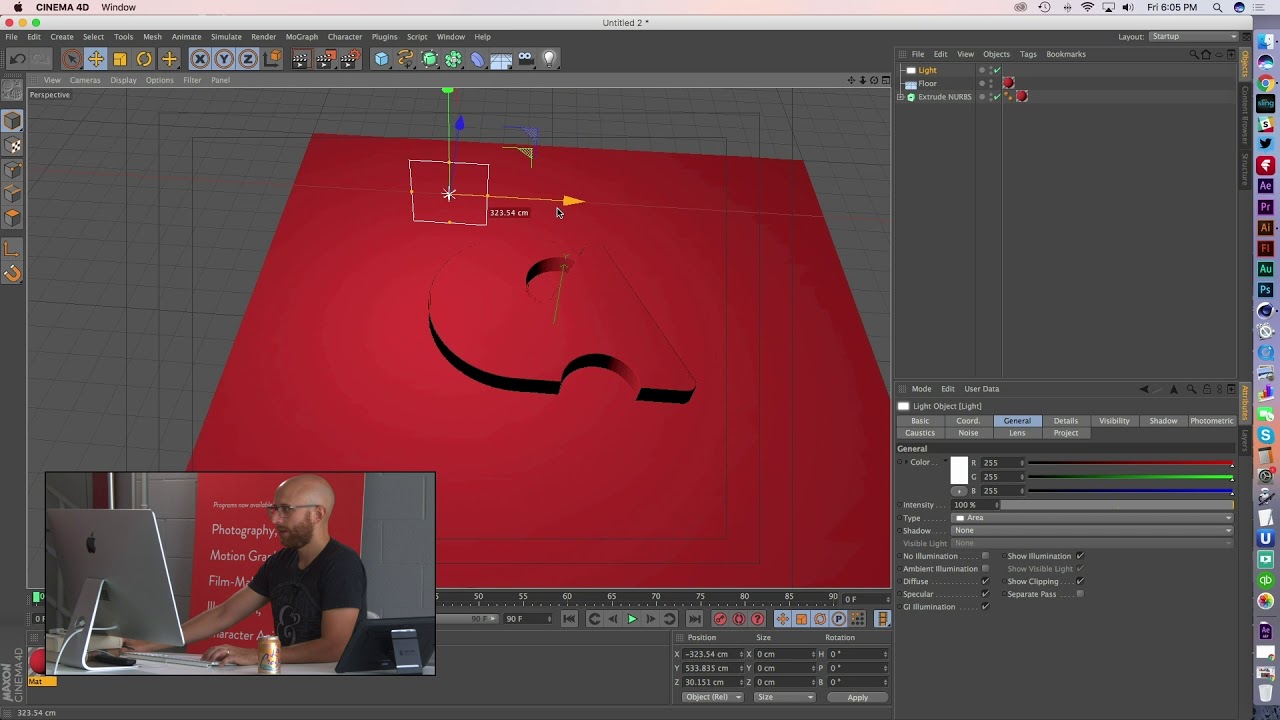Viewport: 1280px width, 720px height.
Task: Uncheck the Specular checkbox
Action: (x=985, y=594)
